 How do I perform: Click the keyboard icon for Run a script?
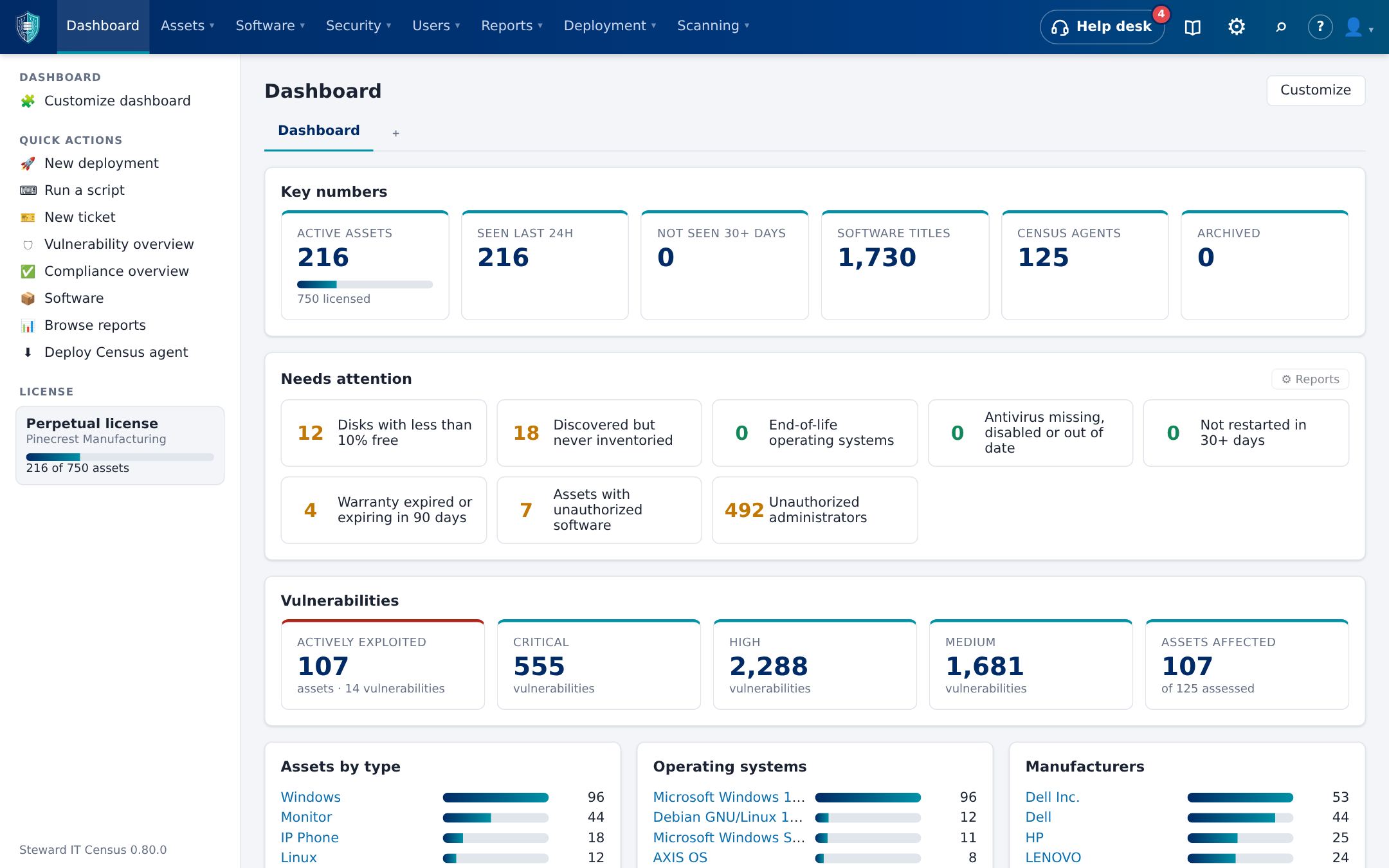tap(28, 190)
